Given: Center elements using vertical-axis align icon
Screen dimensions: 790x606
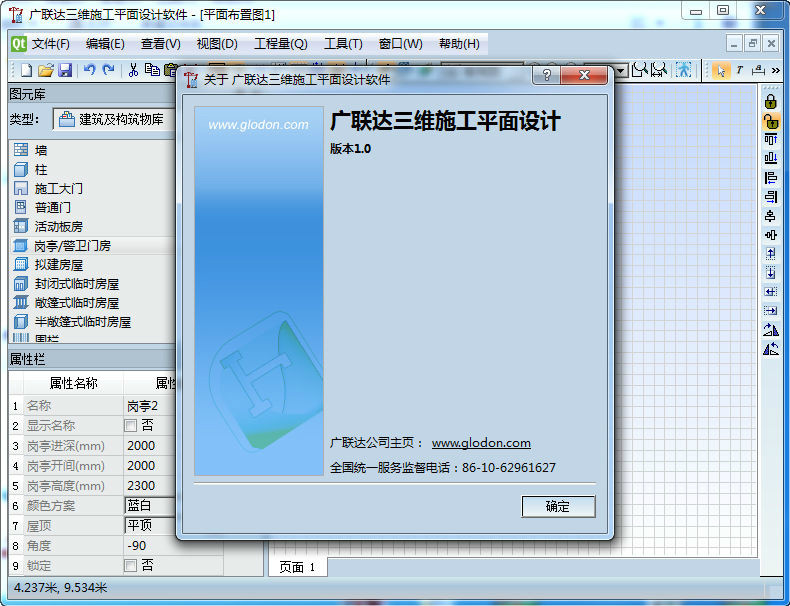Looking at the screenshot, I should pos(770,235).
